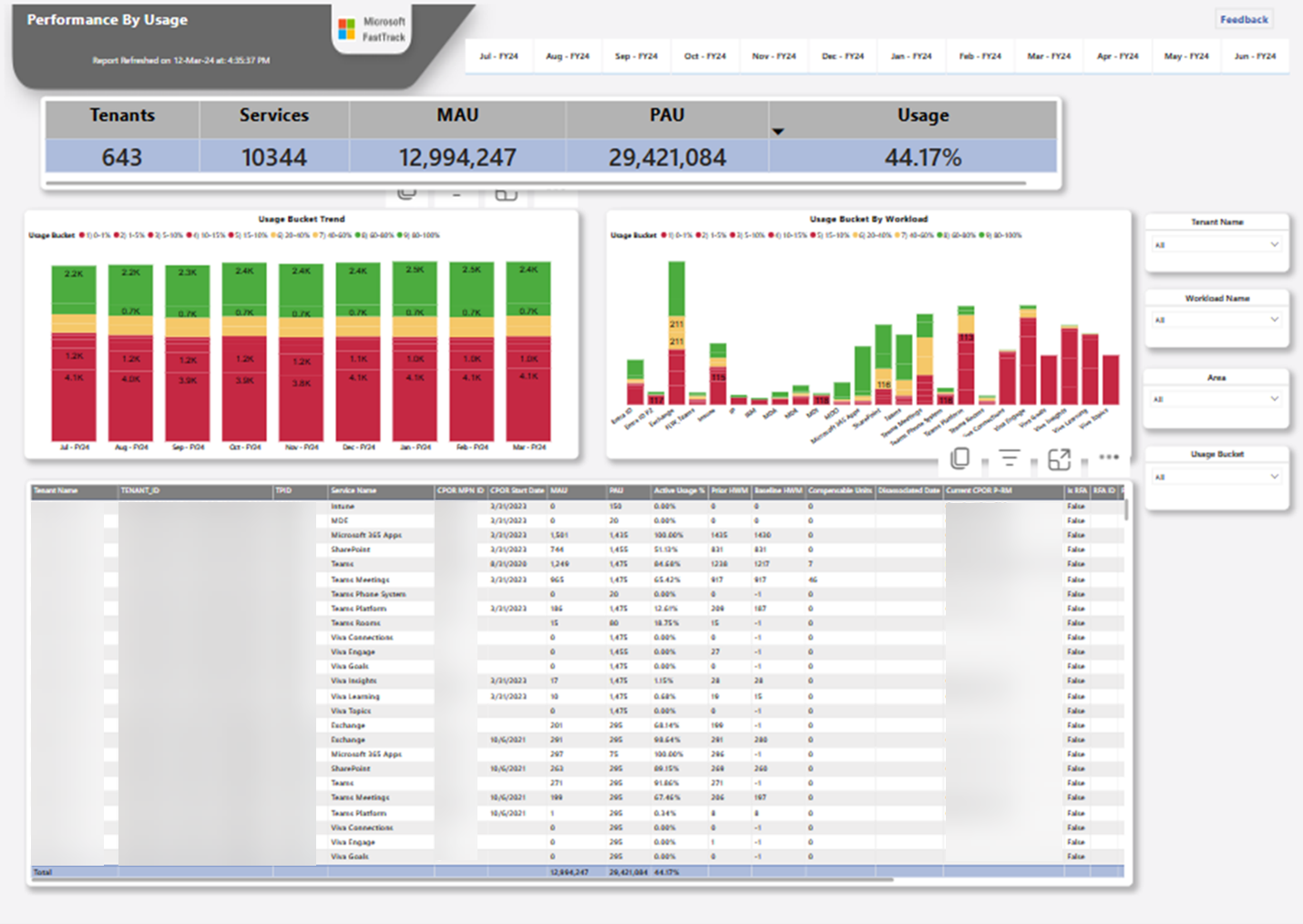Select the Dec - FY24 month tab

tap(843, 56)
